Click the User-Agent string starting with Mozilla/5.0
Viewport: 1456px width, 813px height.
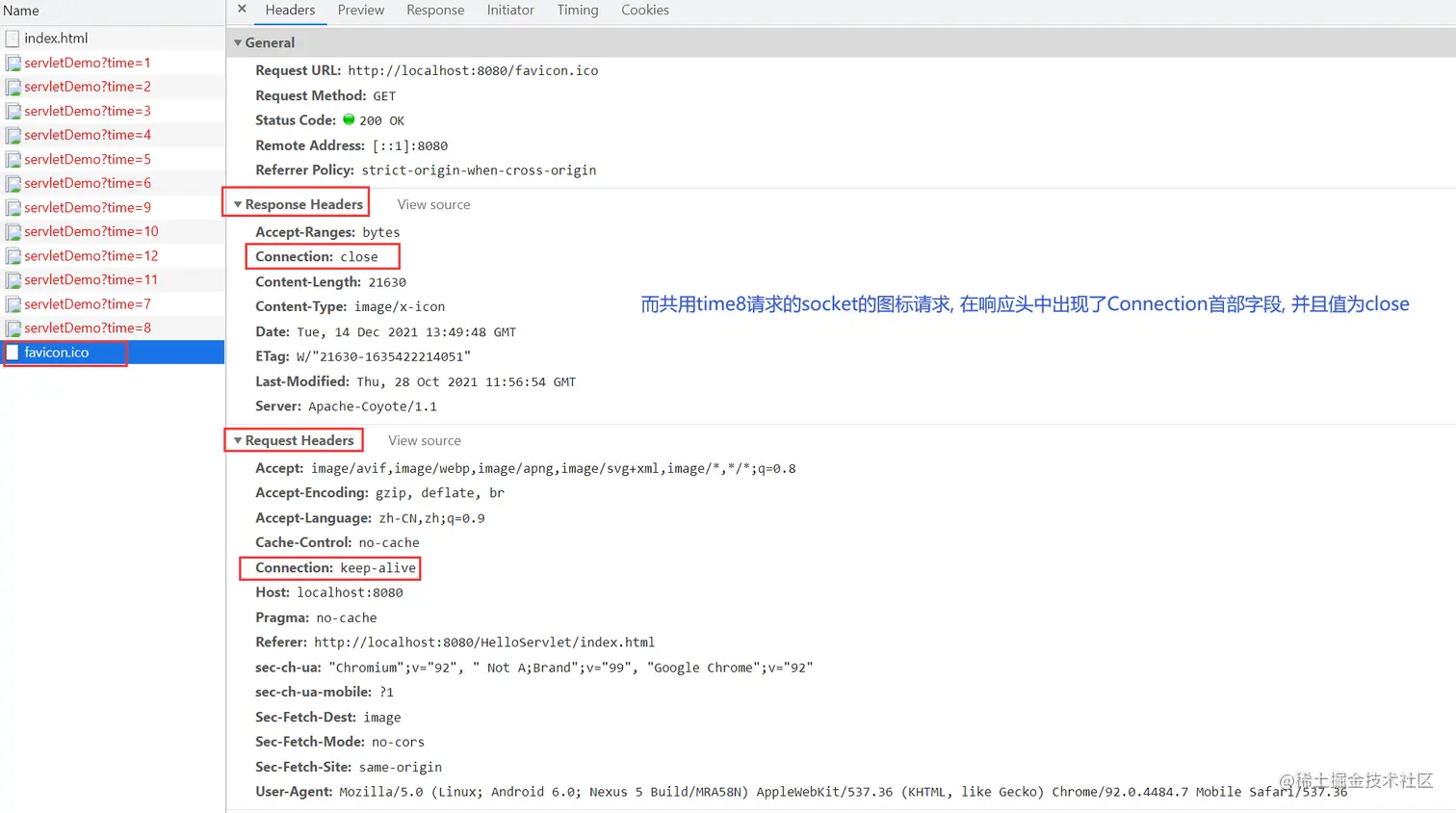tap(844, 792)
